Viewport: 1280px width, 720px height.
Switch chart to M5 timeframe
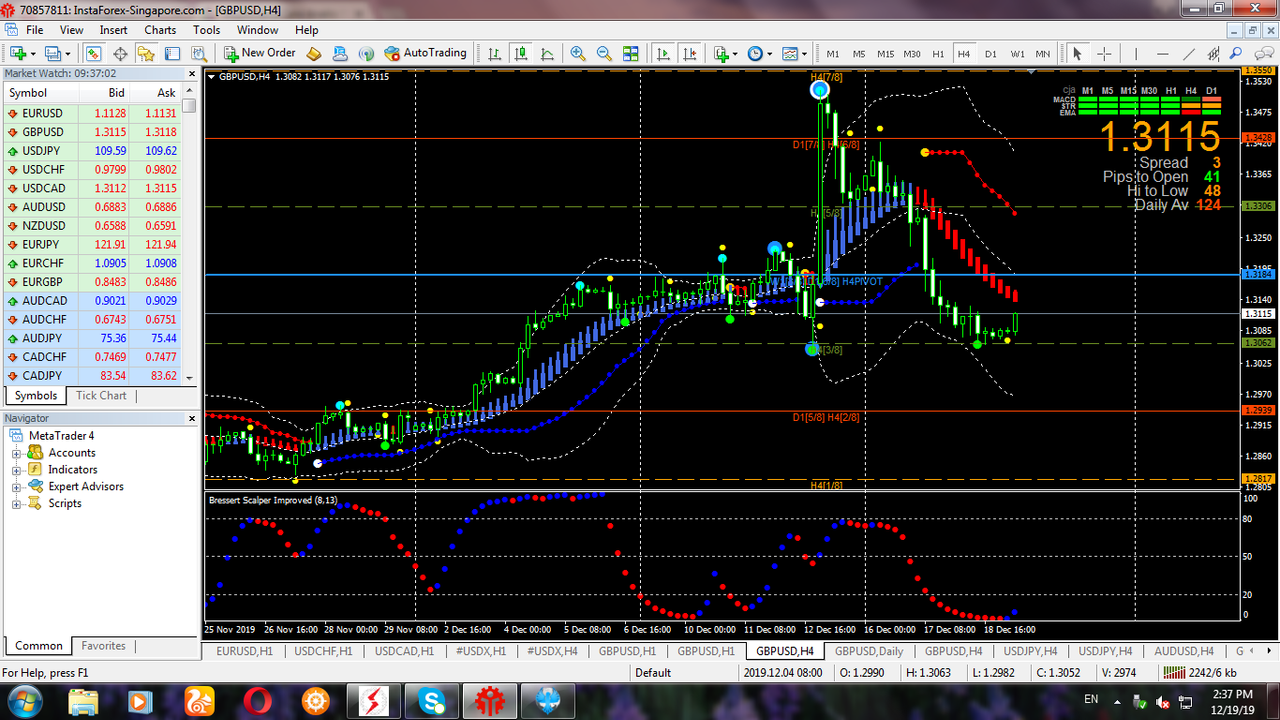pos(859,53)
